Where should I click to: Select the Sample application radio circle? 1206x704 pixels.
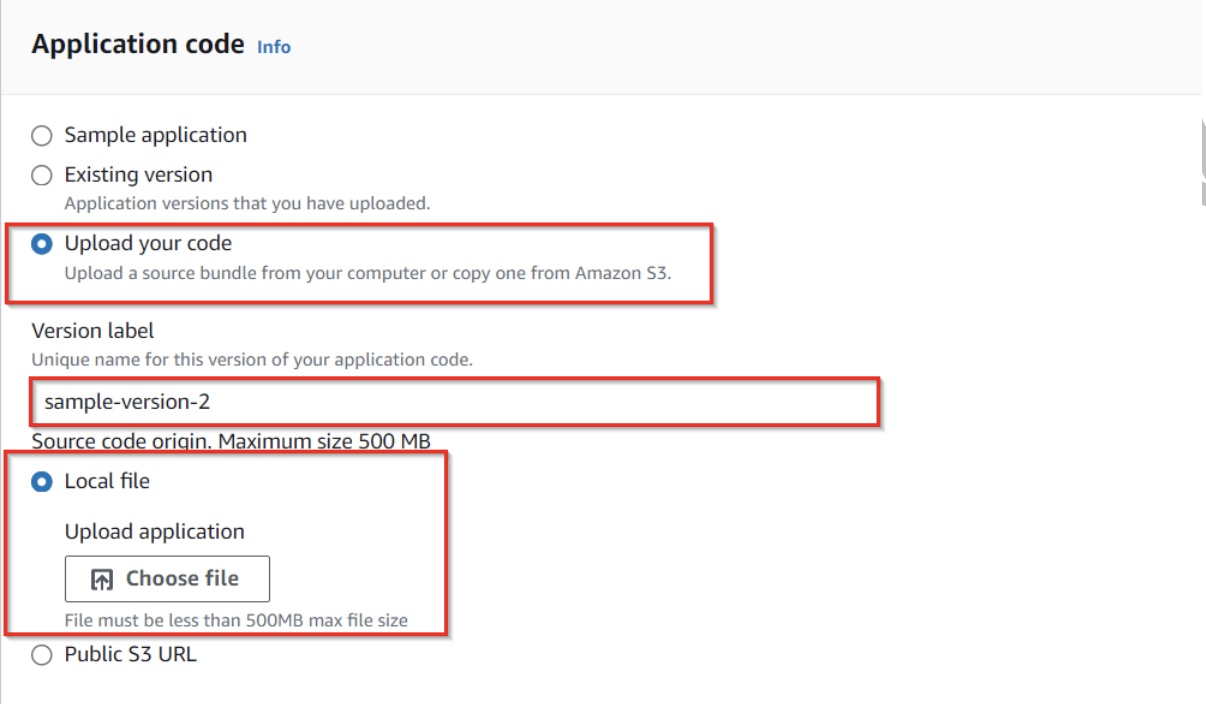coord(42,136)
